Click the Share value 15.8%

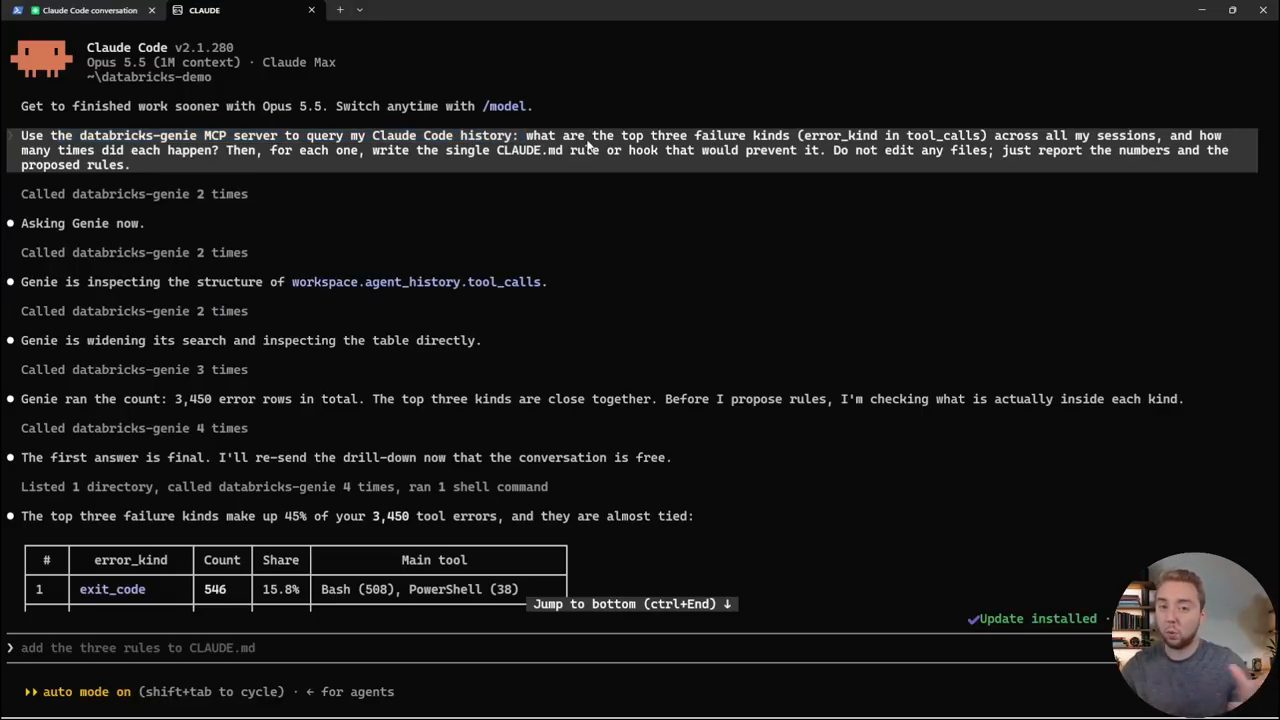click(281, 590)
